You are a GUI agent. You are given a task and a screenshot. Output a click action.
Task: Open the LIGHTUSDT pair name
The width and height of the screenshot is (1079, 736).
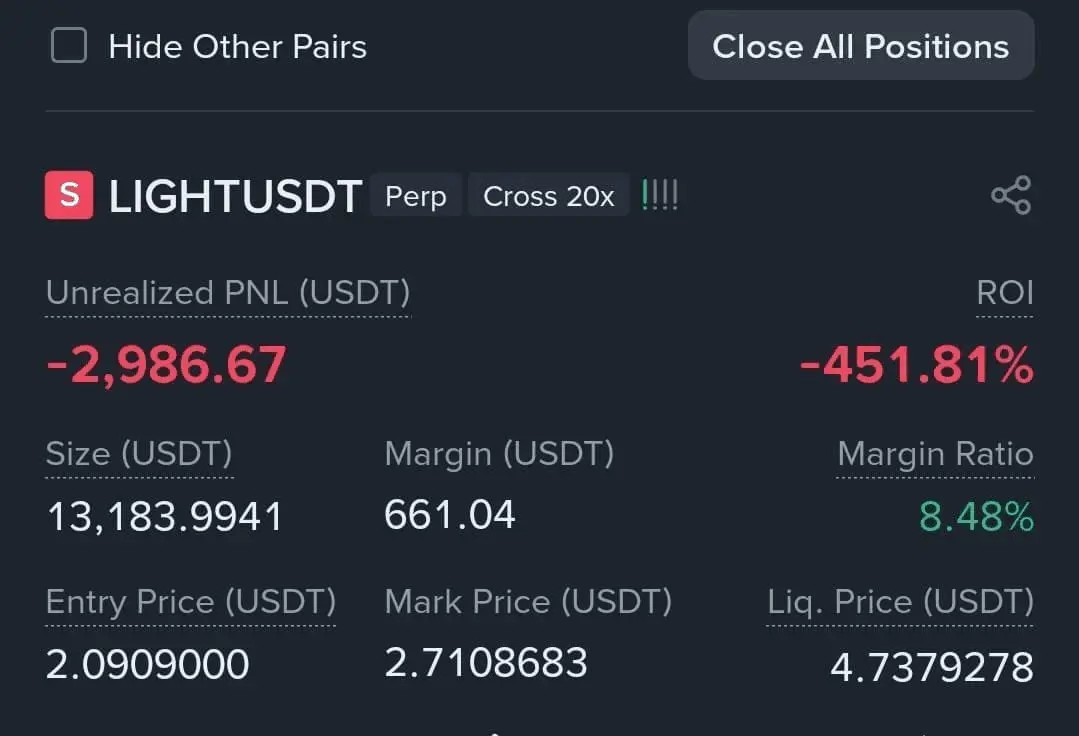coord(235,197)
